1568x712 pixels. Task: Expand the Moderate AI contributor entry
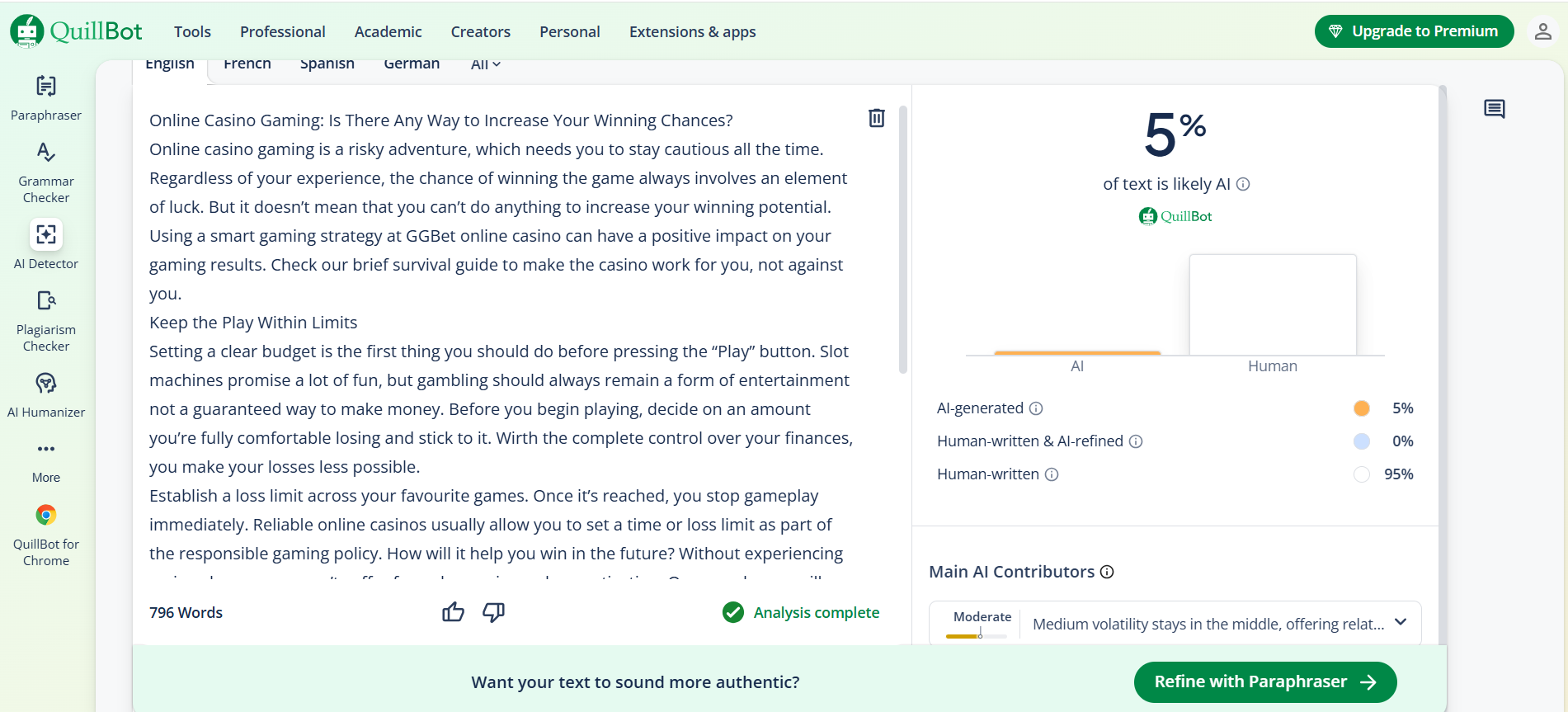click(1400, 623)
